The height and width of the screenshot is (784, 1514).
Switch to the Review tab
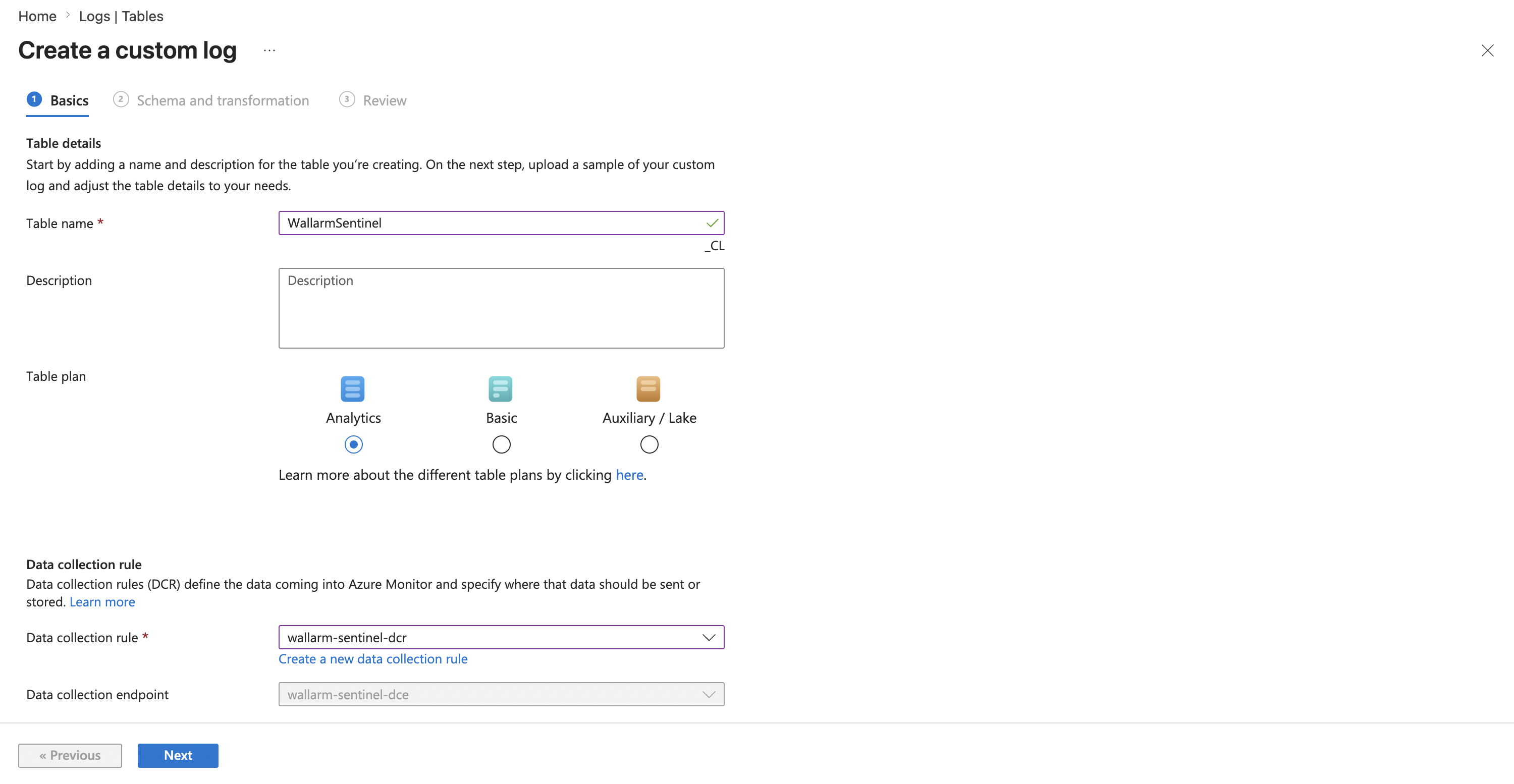click(x=385, y=100)
